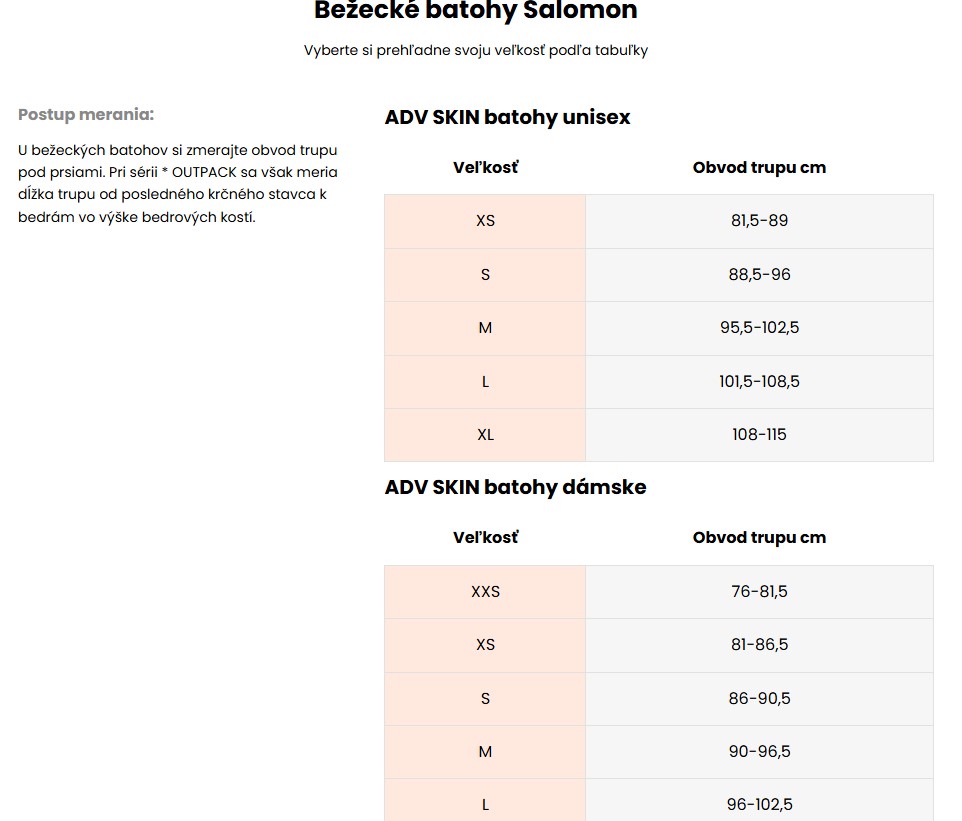Image resolution: width=962 pixels, height=821 pixels.
Task: Click the unisex XS size cell
Action: coord(485,222)
